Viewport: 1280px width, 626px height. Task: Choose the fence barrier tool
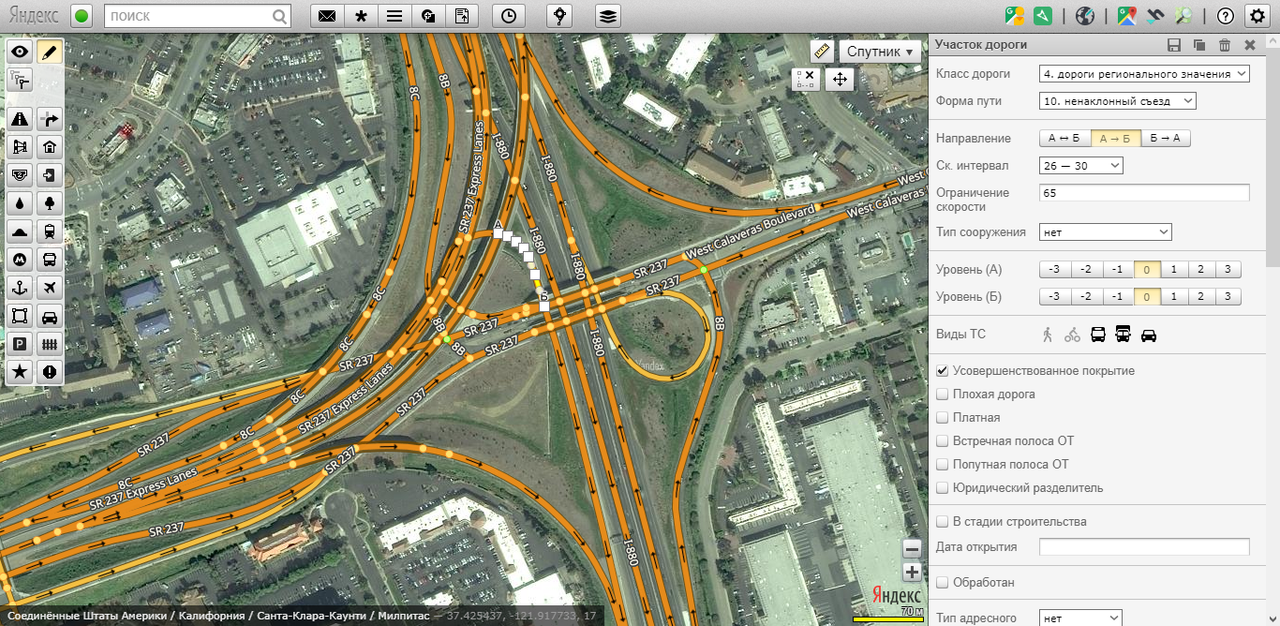49,344
